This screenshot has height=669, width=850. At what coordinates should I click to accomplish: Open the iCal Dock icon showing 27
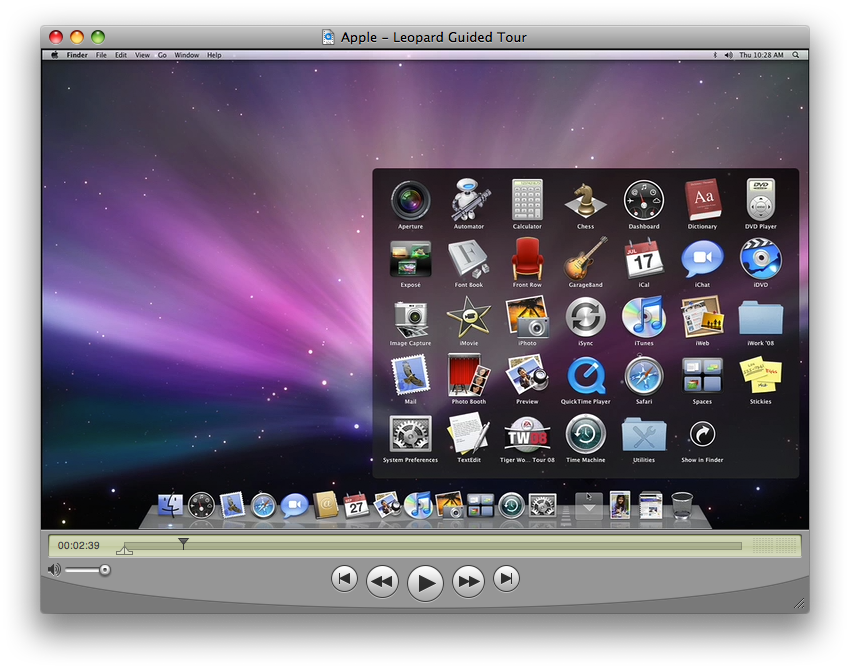(x=356, y=505)
